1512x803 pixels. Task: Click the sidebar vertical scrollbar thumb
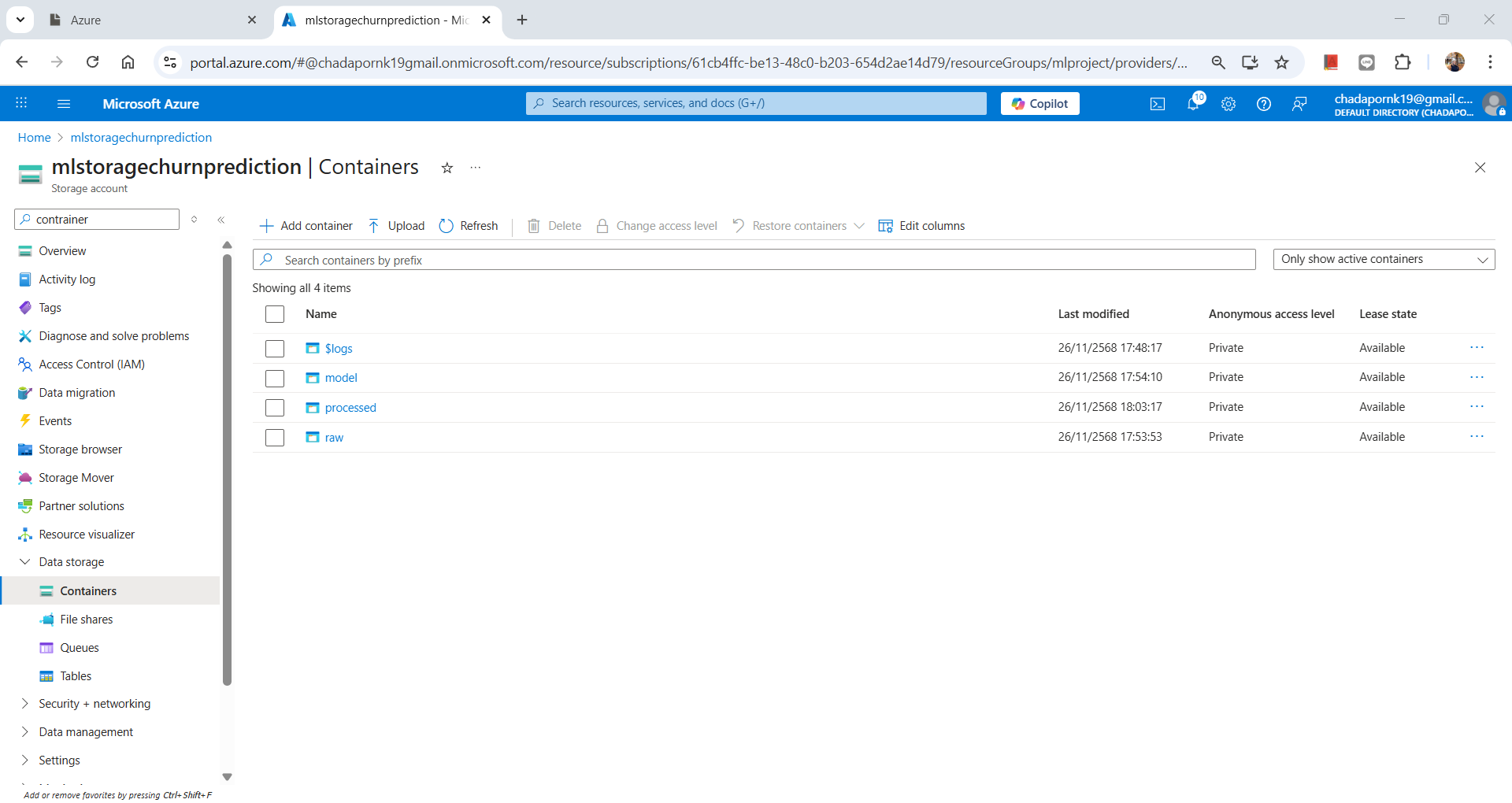[x=227, y=470]
